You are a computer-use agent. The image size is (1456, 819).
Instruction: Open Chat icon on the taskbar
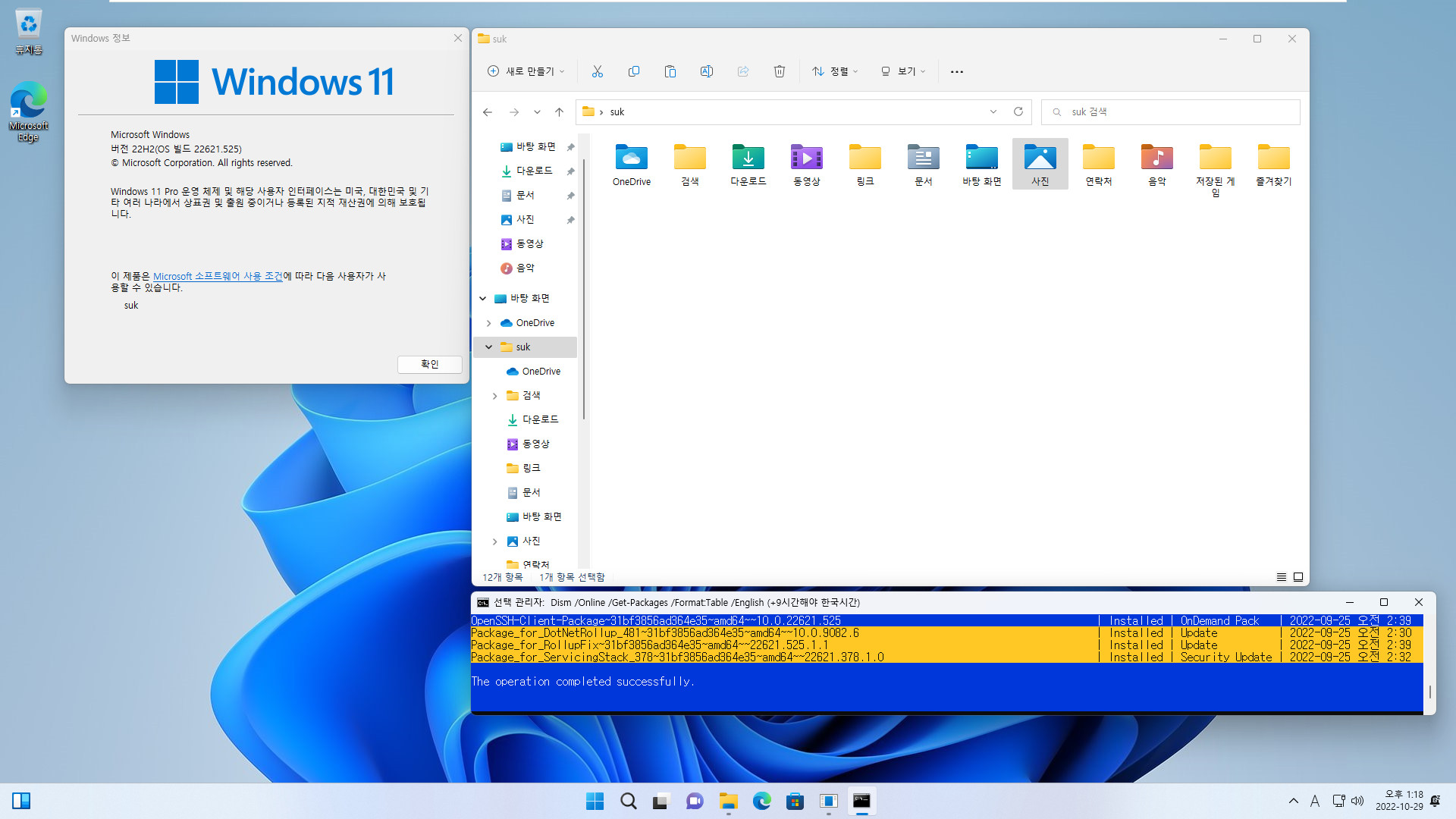(695, 801)
